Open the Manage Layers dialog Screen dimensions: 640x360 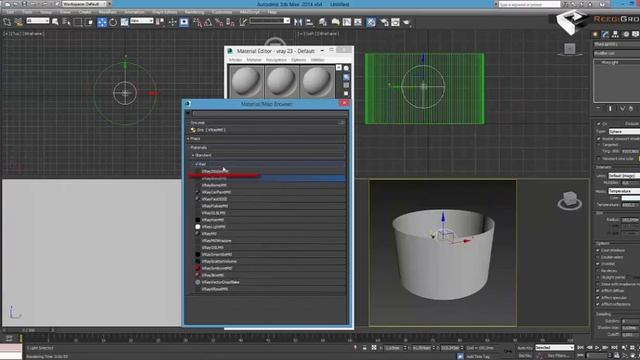(322, 22)
